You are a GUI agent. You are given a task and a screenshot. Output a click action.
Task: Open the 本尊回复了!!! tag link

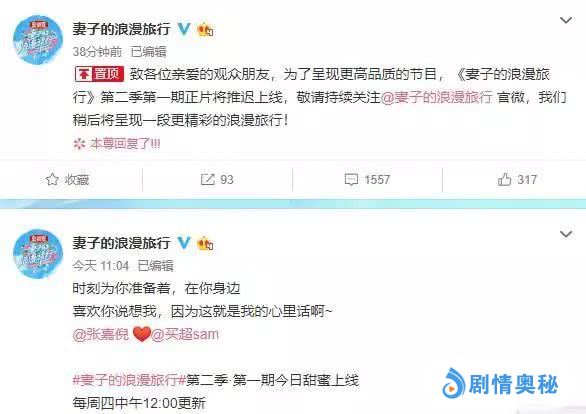pyautogui.click(x=117, y=143)
